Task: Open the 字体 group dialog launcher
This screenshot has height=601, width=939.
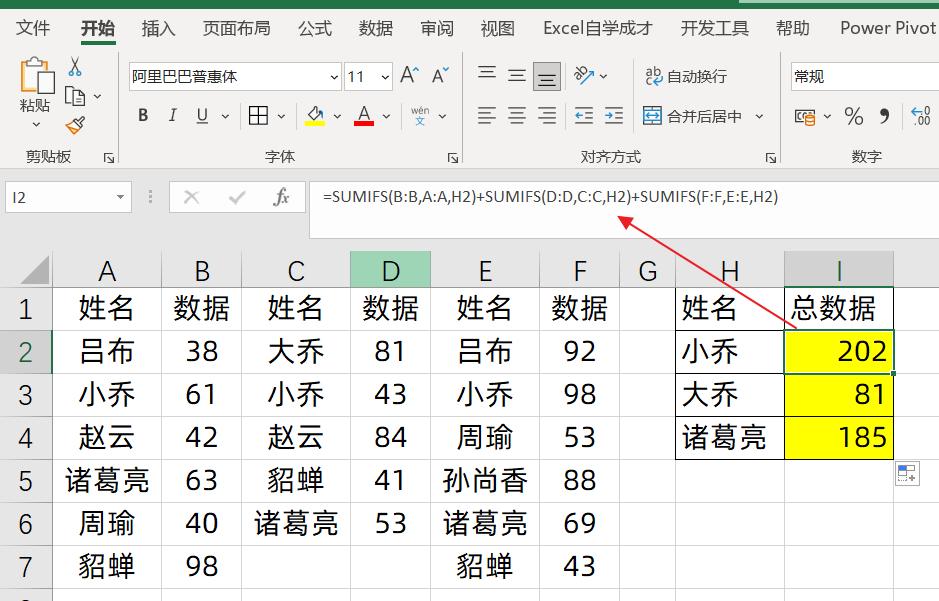Action: [452, 156]
